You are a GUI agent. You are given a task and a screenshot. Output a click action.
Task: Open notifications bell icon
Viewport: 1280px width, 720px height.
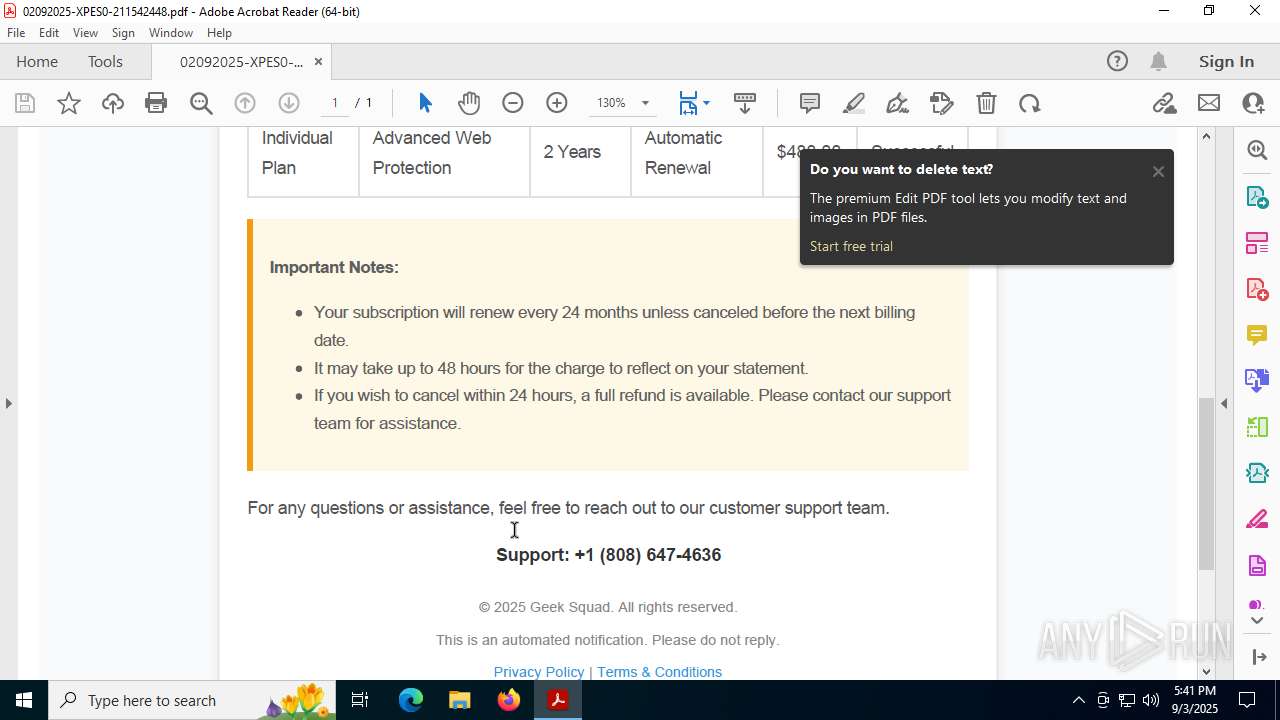click(x=1158, y=61)
